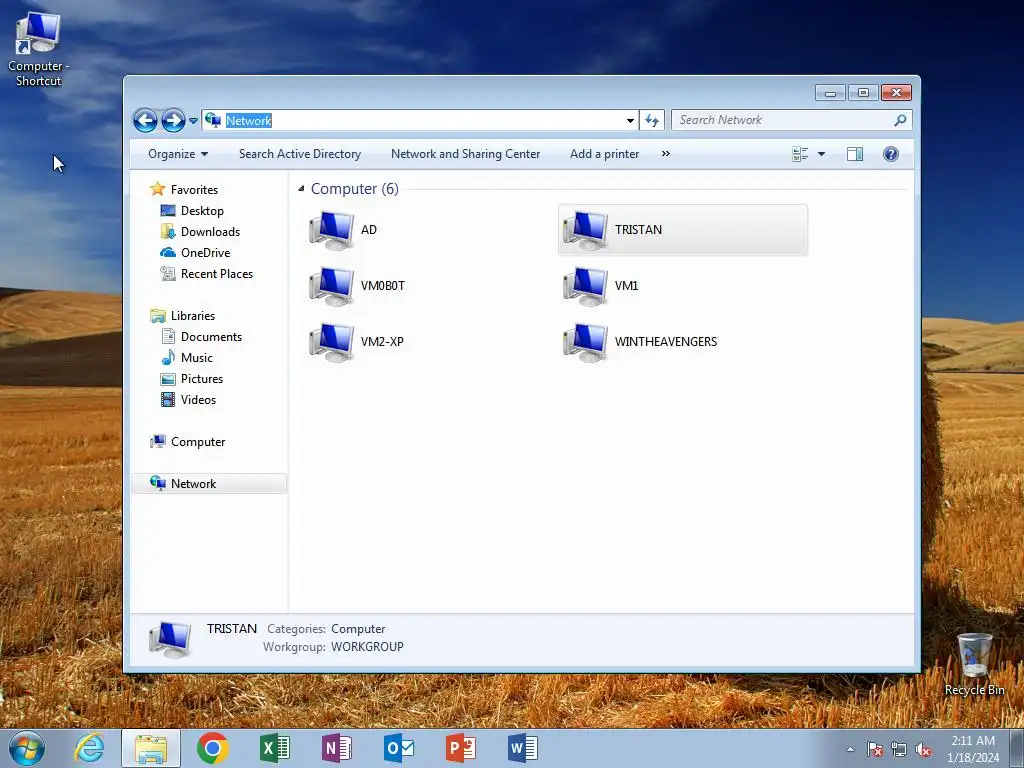The image size is (1024, 768).
Task: Open the Organize menu
Action: coord(178,154)
